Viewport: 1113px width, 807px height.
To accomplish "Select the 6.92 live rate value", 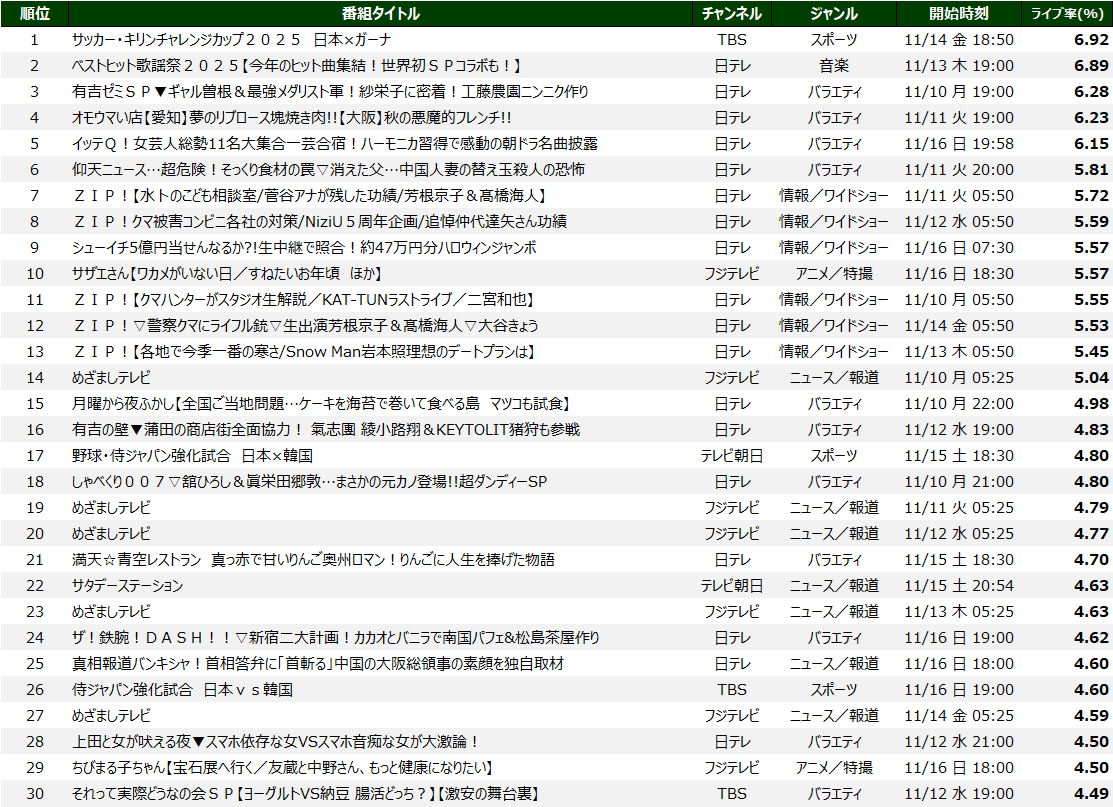I will pos(1090,39).
